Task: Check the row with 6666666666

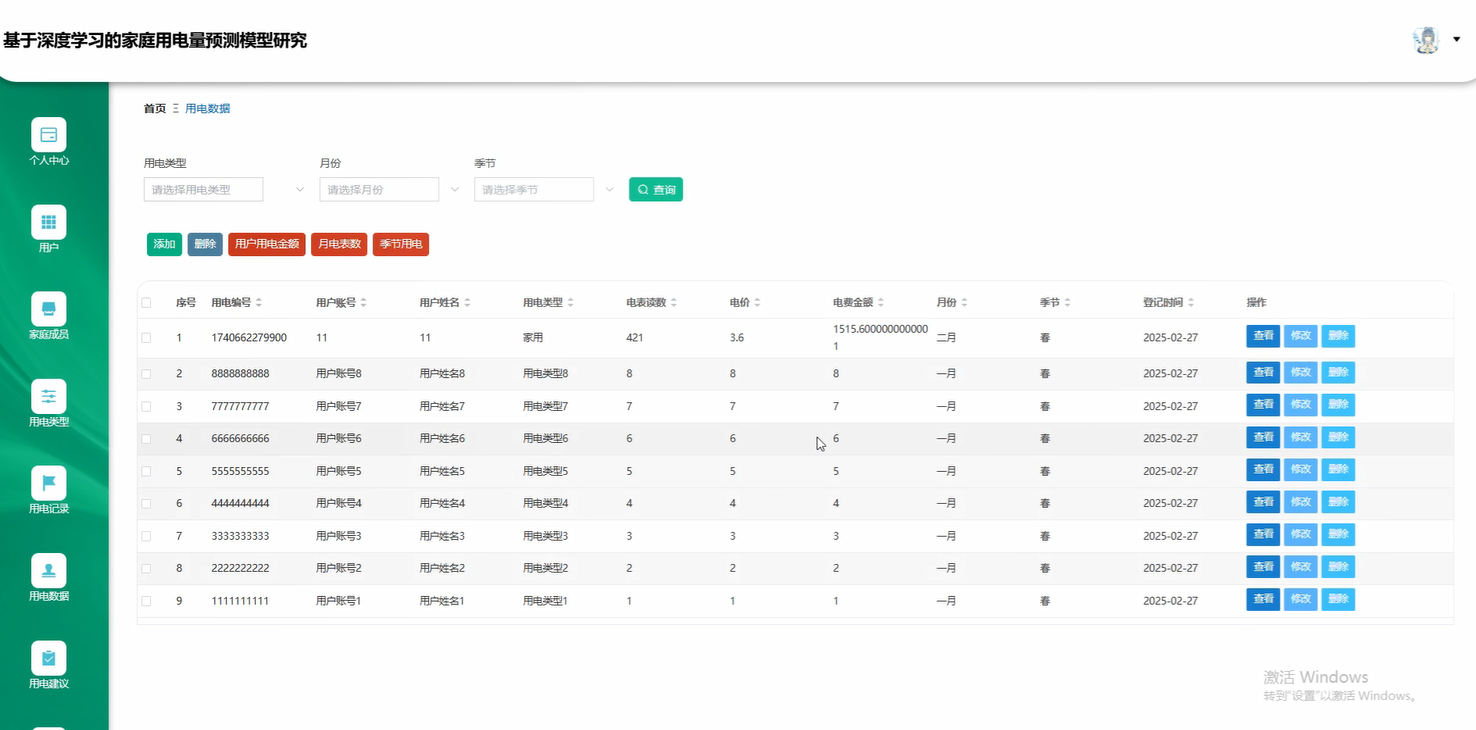Action: tap(147, 438)
